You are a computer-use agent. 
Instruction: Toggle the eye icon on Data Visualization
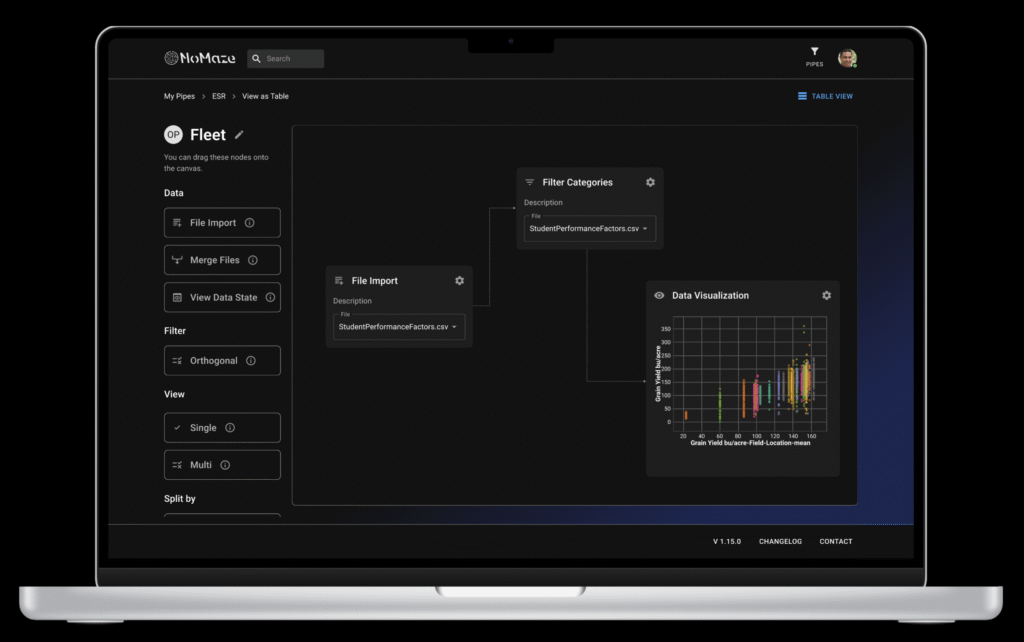click(x=659, y=296)
